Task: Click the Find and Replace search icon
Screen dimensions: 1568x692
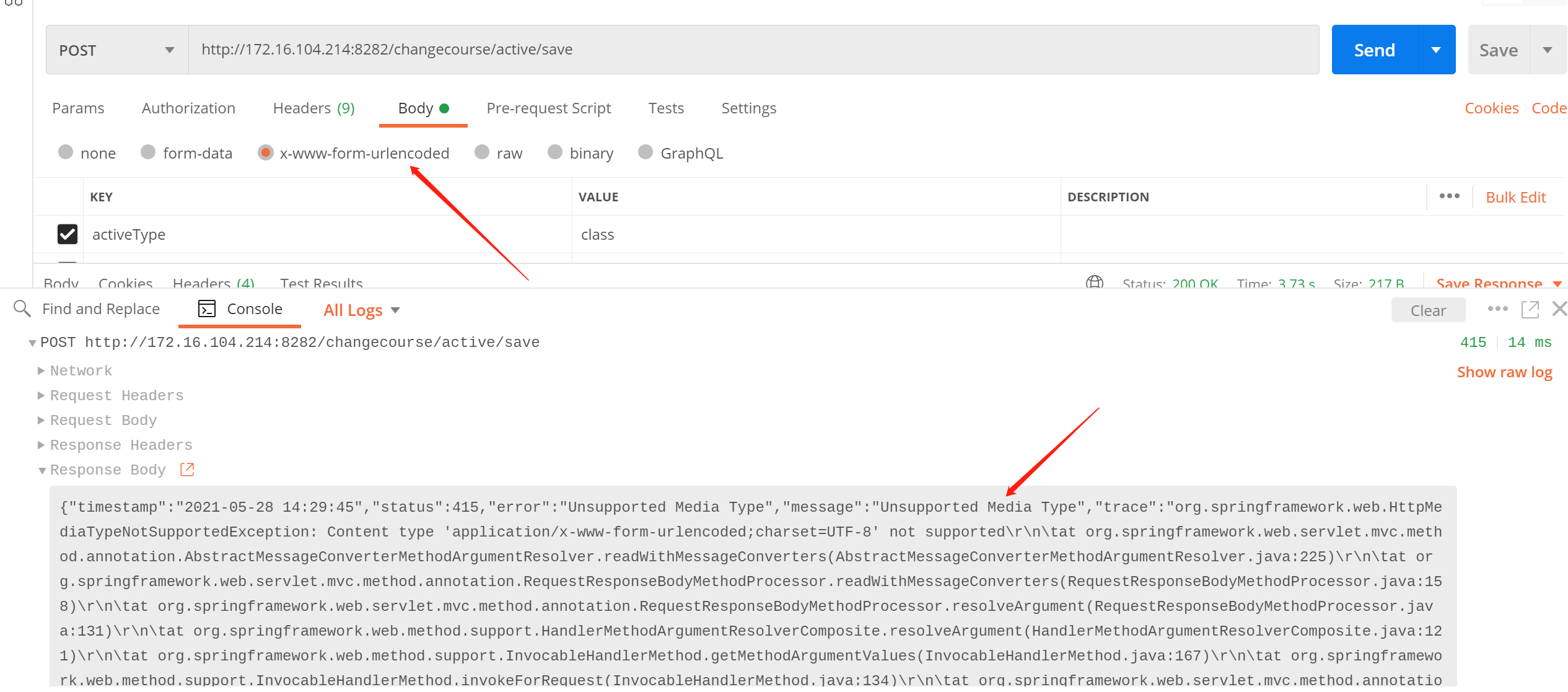Action: [22, 309]
